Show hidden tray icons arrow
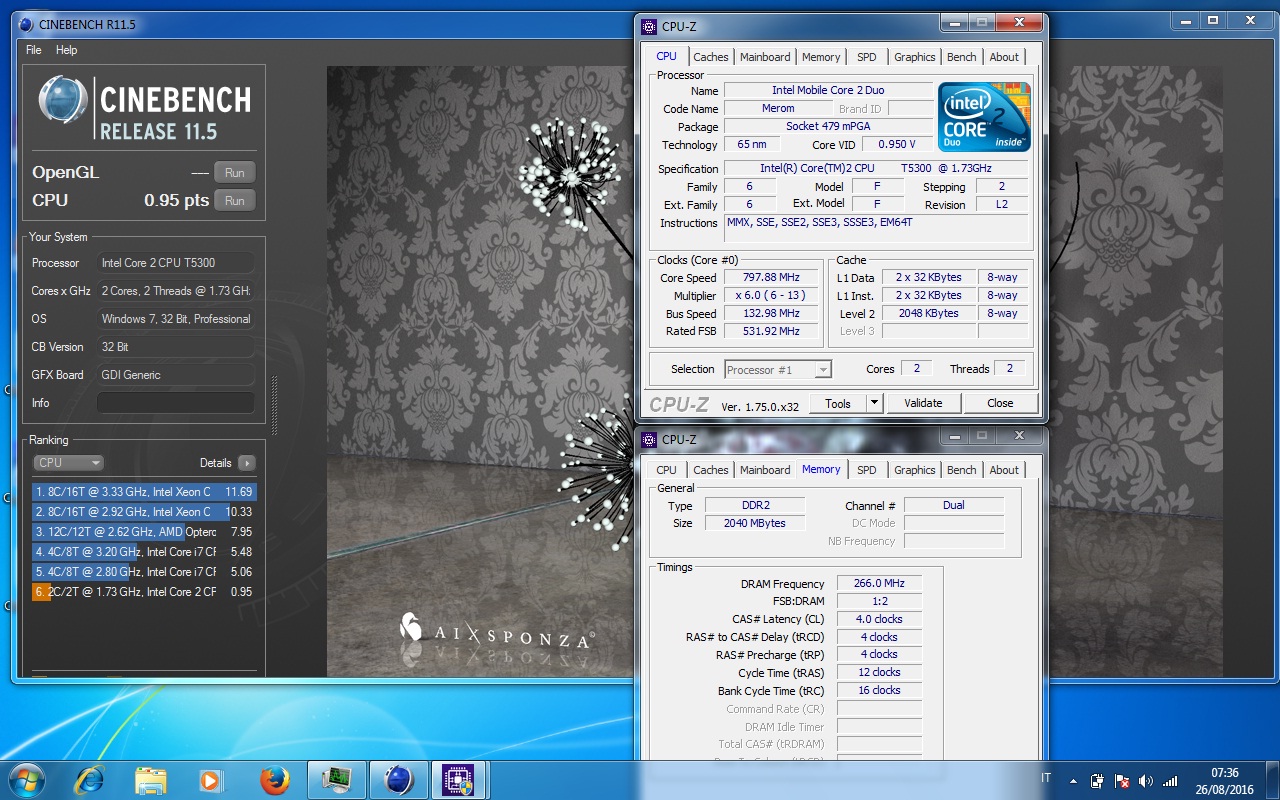Screen dimensions: 1280x800 [1074, 780]
